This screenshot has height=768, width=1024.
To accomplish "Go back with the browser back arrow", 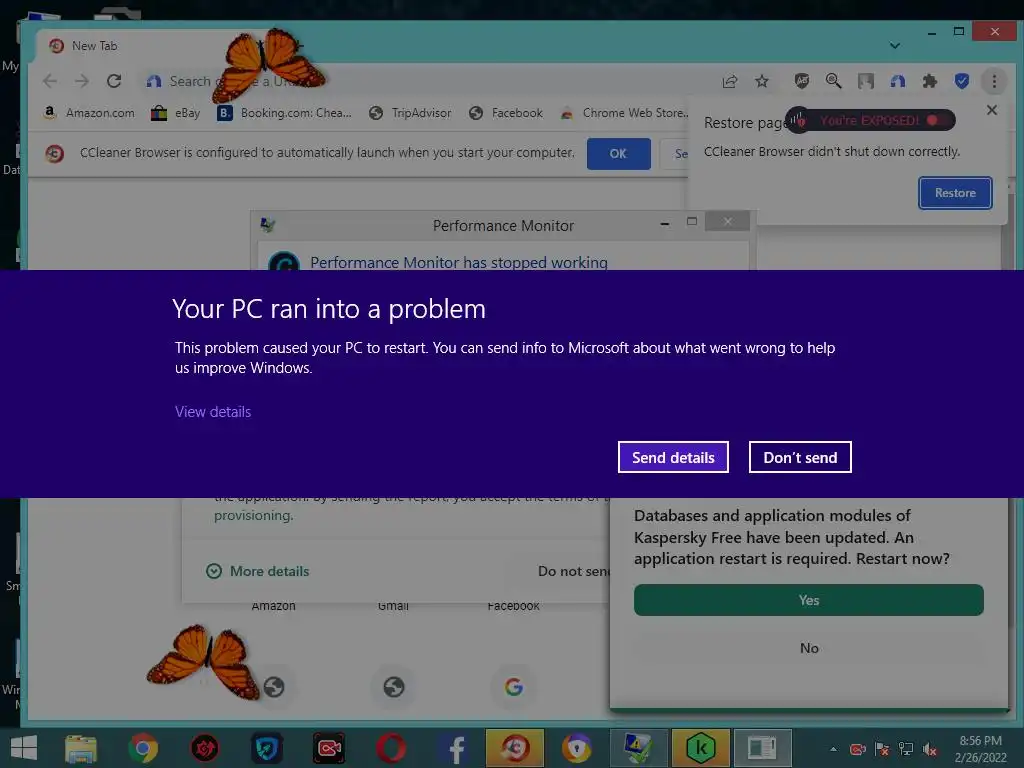I will point(50,81).
